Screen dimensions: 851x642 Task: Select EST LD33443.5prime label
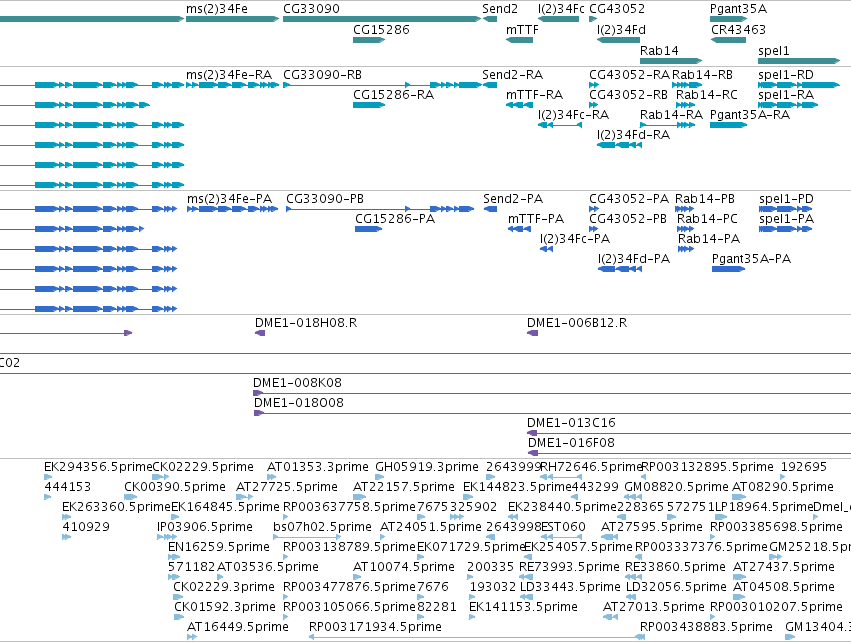570,587
